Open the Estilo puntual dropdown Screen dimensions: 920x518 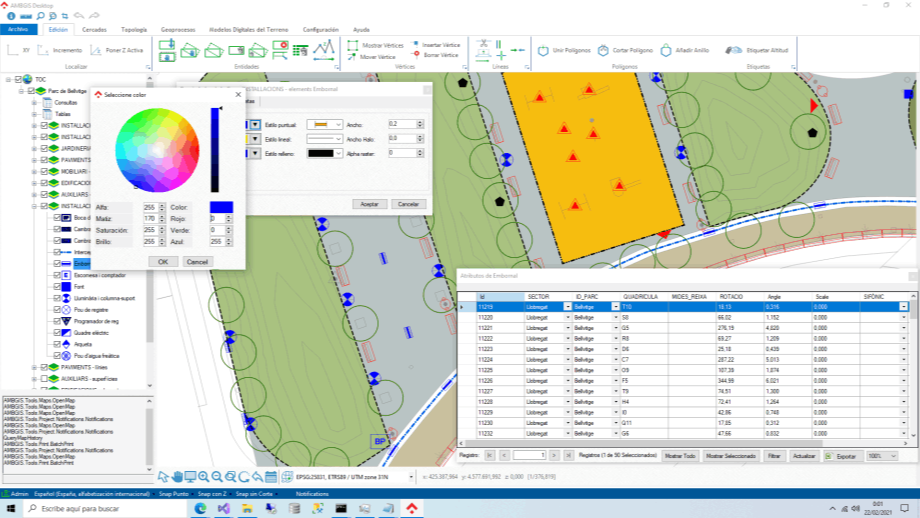340,124
